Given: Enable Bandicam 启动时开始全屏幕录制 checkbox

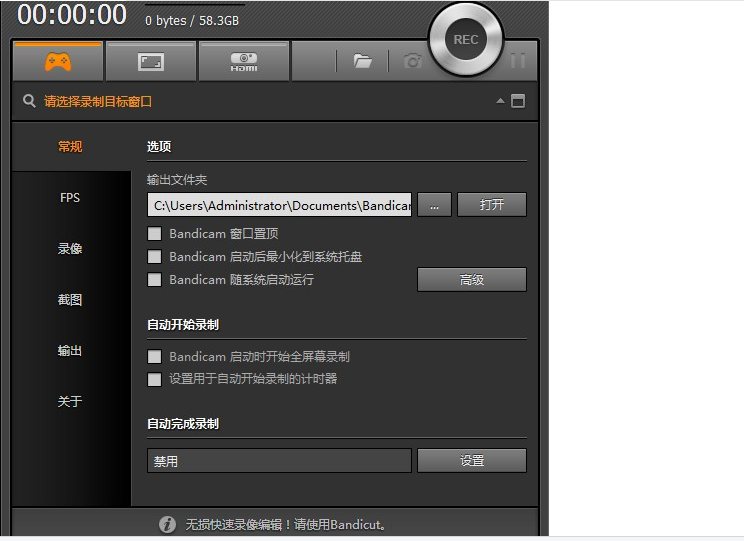Looking at the screenshot, I should coord(154,356).
